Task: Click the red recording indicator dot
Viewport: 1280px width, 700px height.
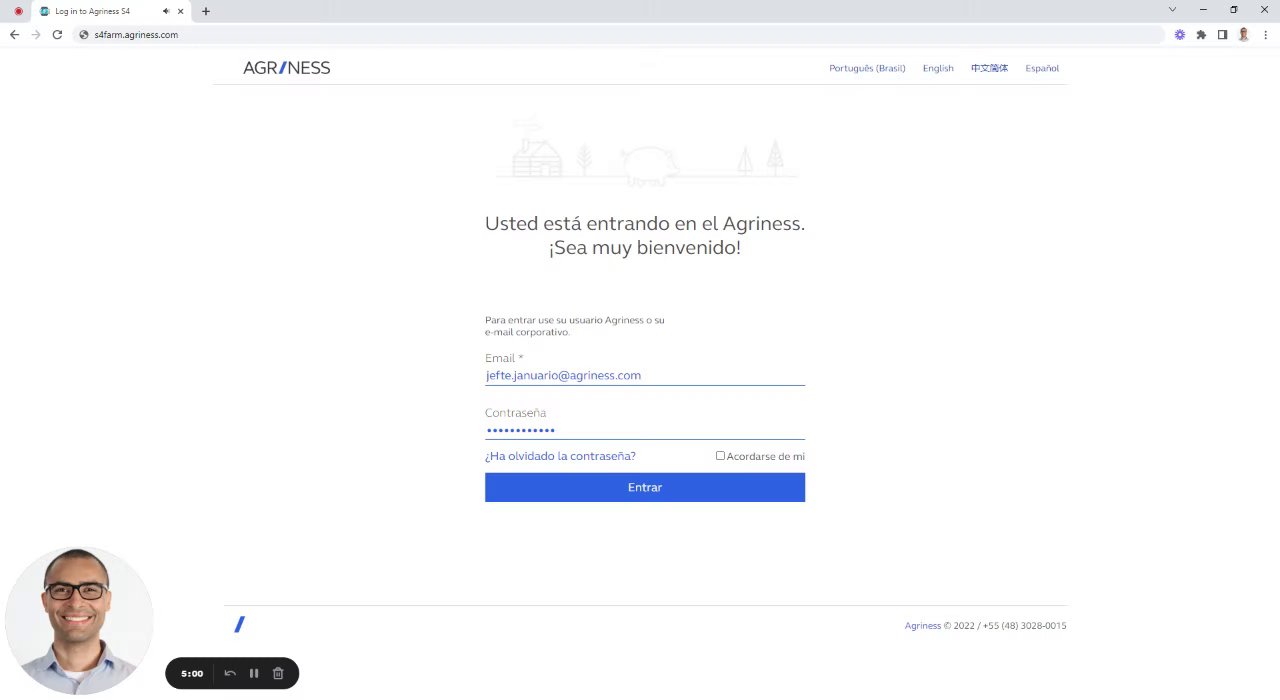Action: click(x=18, y=11)
